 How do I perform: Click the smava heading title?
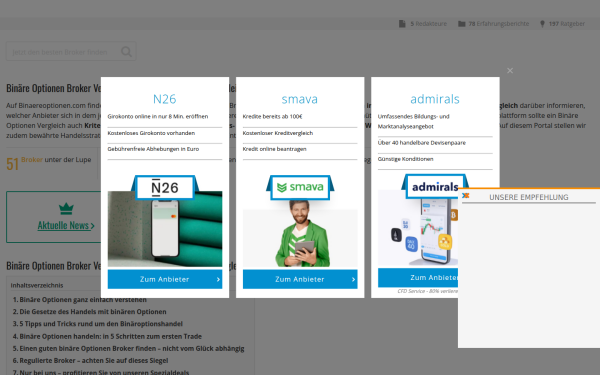coord(300,99)
